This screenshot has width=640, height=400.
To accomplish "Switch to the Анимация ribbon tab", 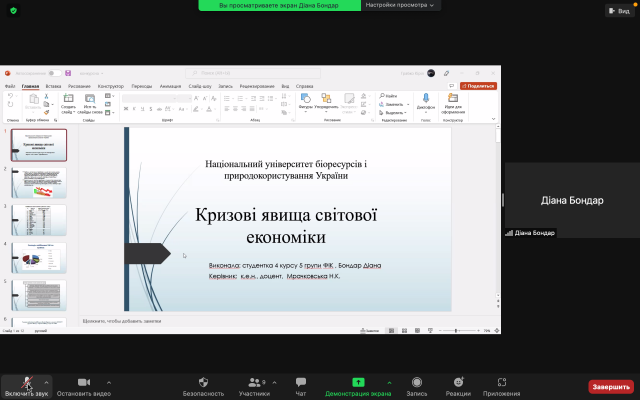I will click(170, 86).
